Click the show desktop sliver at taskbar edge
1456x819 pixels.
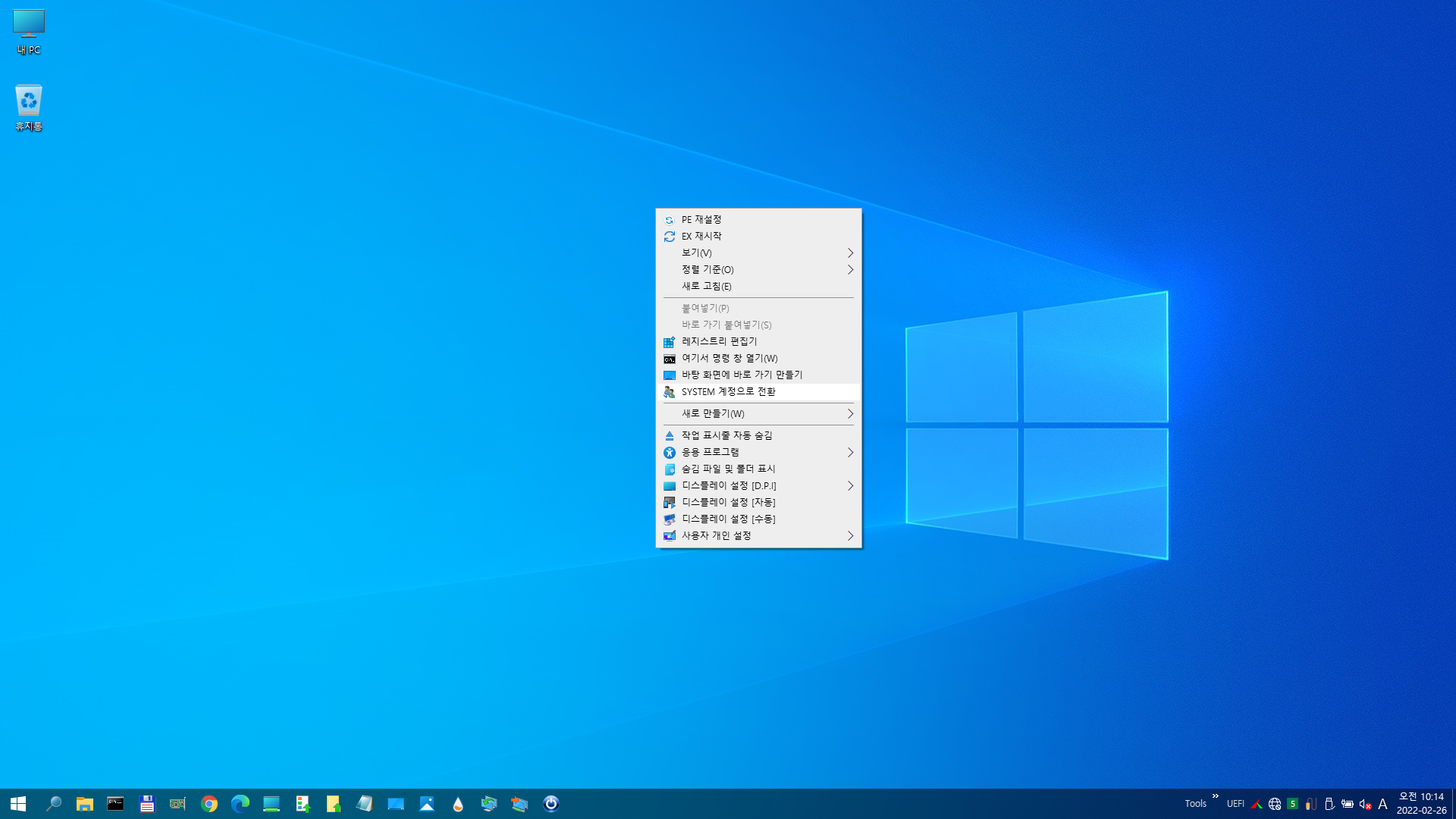(1454, 804)
